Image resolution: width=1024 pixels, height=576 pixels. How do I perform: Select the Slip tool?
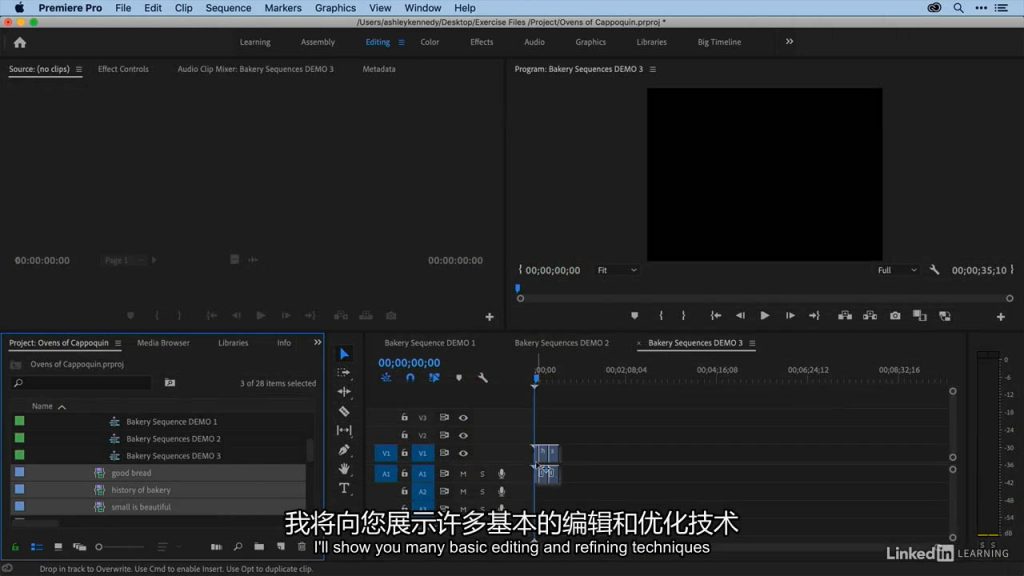pyautogui.click(x=344, y=430)
